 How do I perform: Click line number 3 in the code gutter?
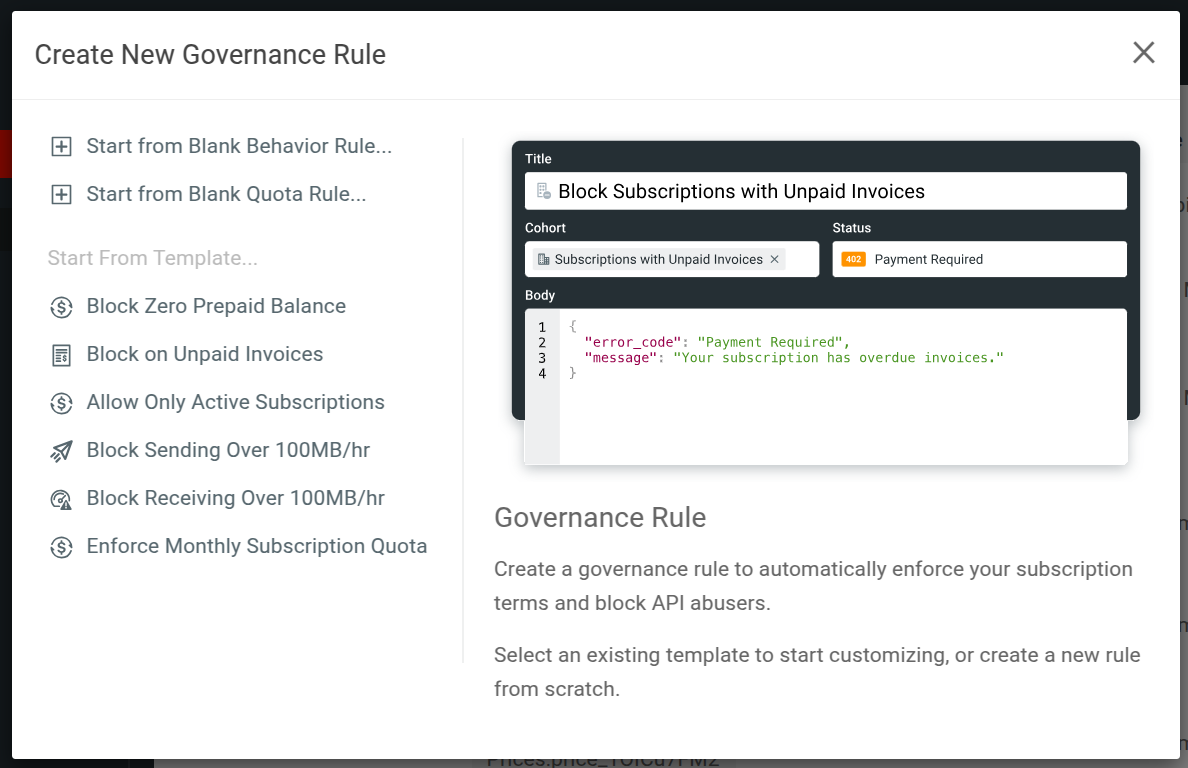(x=541, y=357)
